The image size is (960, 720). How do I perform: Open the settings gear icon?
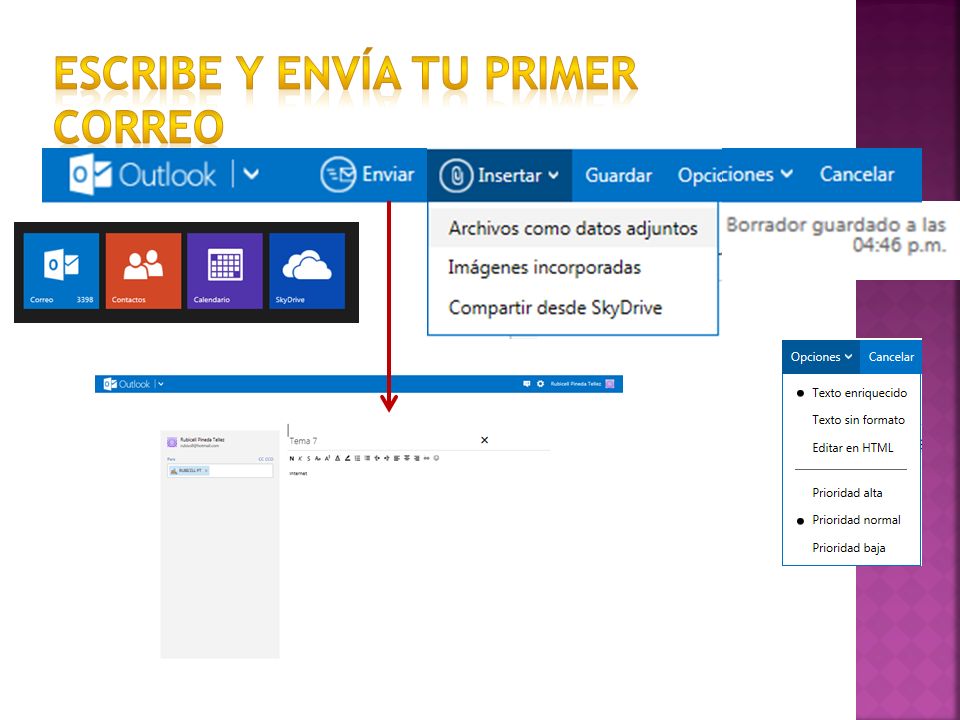(540, 384)
